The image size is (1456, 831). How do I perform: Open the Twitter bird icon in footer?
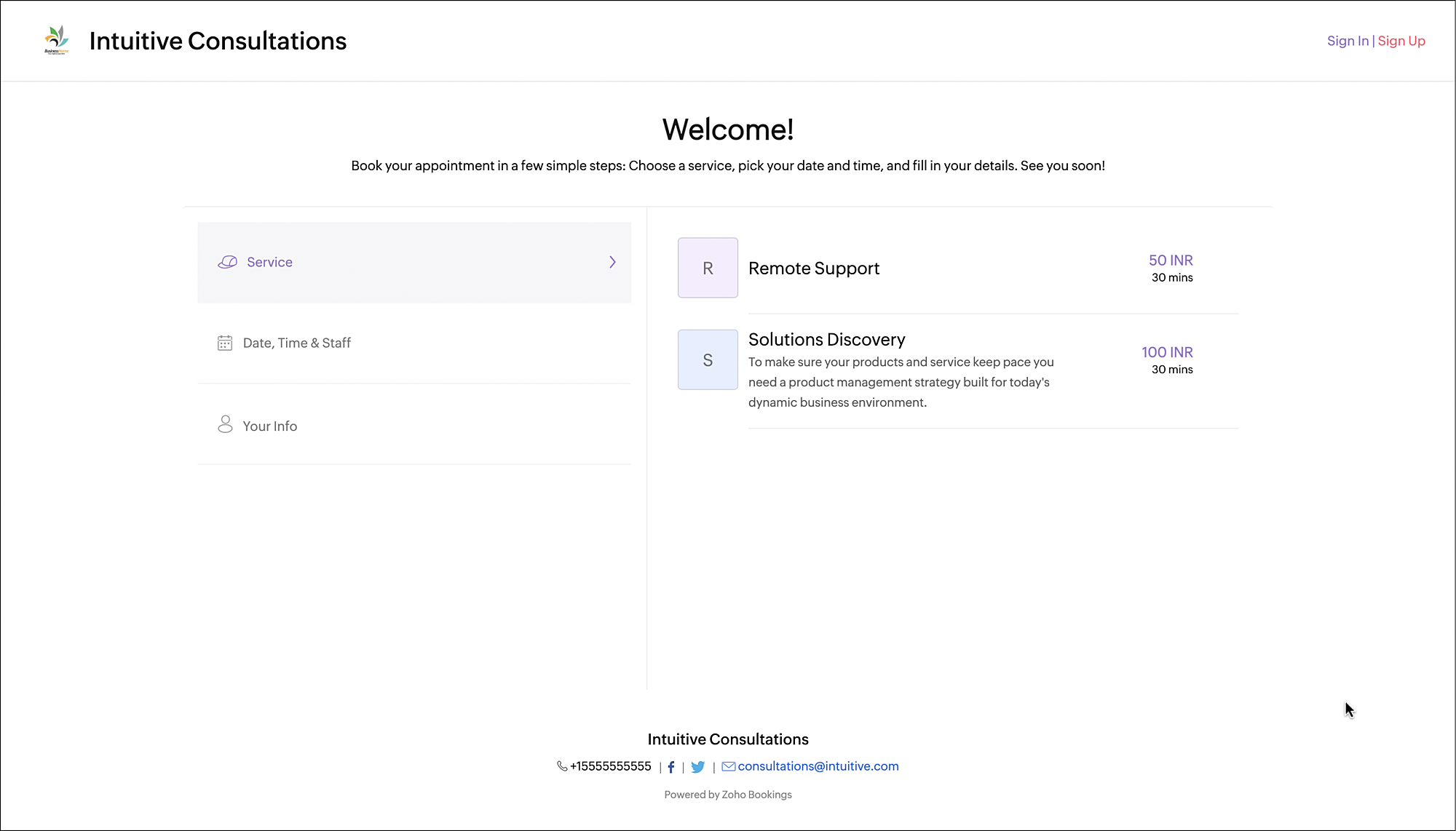[698, 767]
